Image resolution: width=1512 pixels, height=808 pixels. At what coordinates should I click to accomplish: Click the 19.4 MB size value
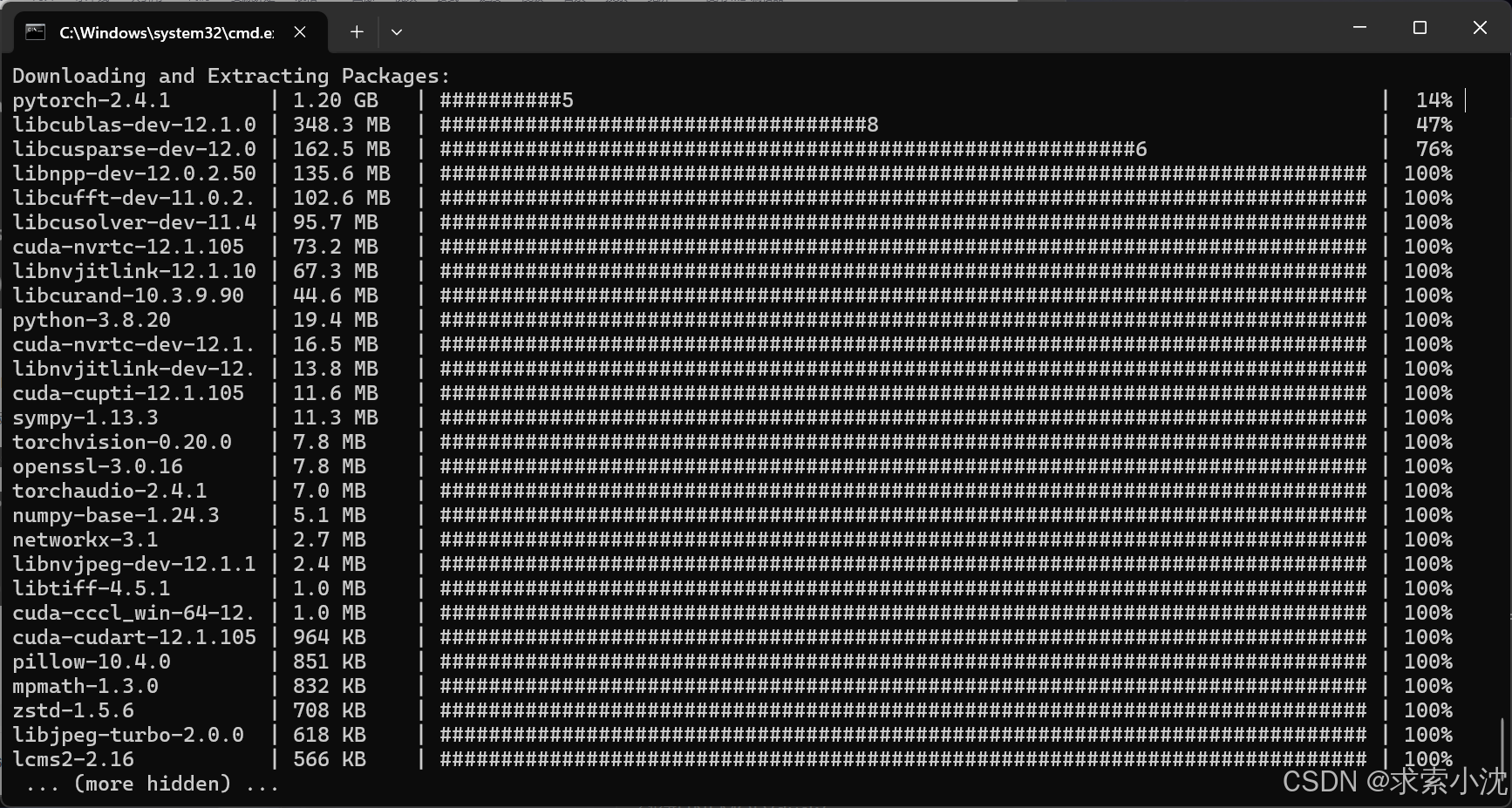pyautogui.click(x=336, y=320)
